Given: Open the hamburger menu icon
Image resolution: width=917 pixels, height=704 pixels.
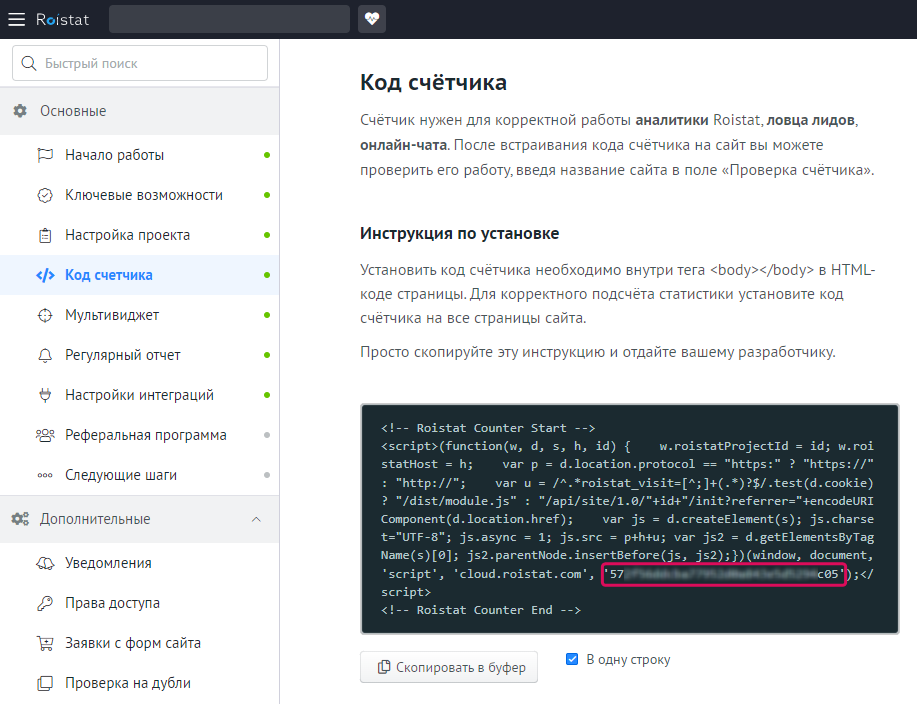Looking at the screenshot, I should pos(17,19).
